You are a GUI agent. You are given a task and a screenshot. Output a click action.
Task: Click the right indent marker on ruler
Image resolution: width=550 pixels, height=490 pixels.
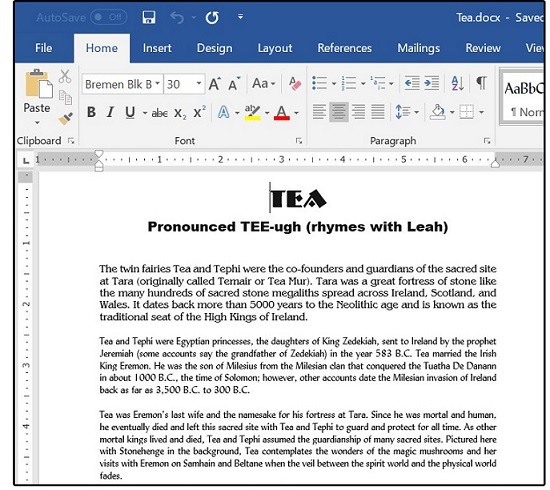pyautogui.click(x=495, y=163)
